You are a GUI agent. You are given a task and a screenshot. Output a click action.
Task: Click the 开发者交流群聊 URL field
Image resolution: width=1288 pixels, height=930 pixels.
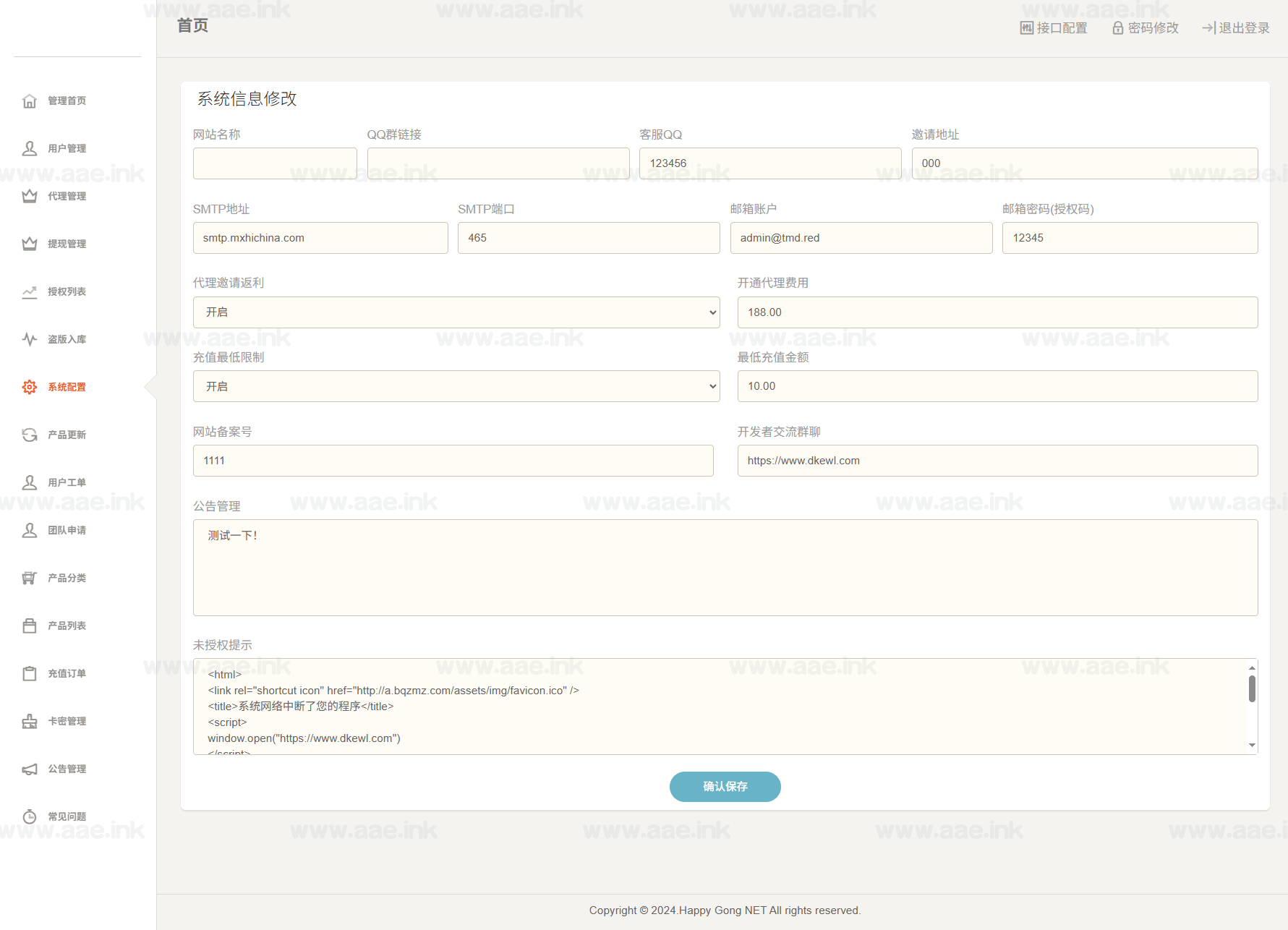998,461
